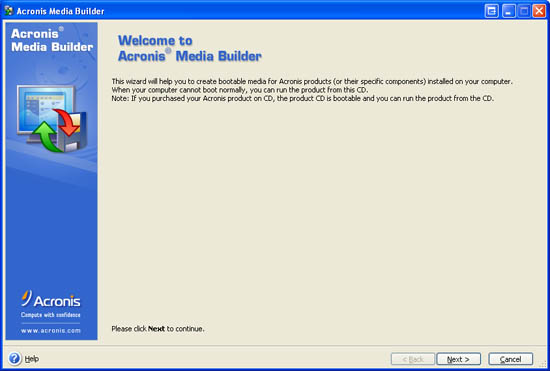This screenshot has height=371, width=550.
Task: Click the blue question mark Help icon
Action: coord(15,358)
